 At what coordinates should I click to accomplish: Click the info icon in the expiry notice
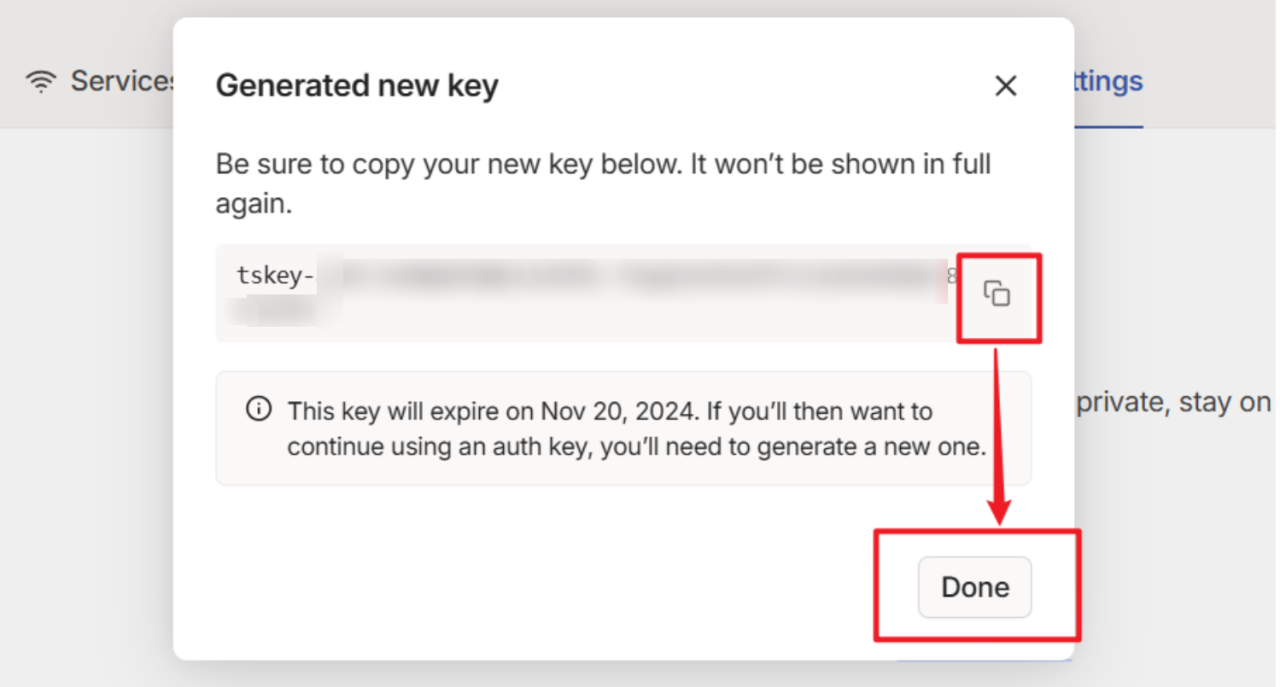[x=258, y=408]
